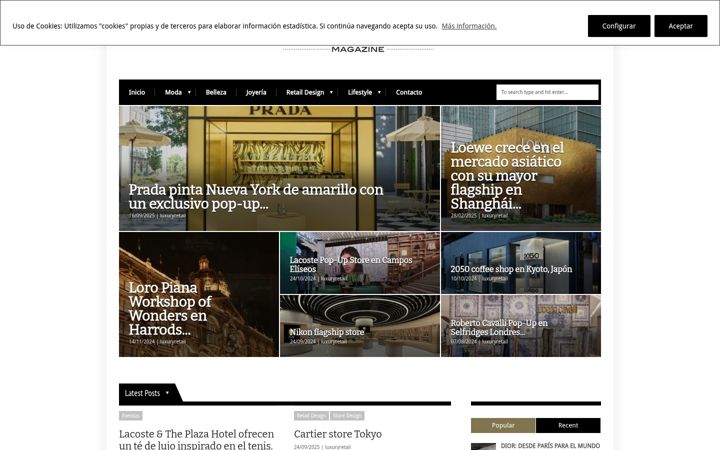Go to Inicio in the navigation bar
This screenshot has height=450, width=720.
point(137,92)
